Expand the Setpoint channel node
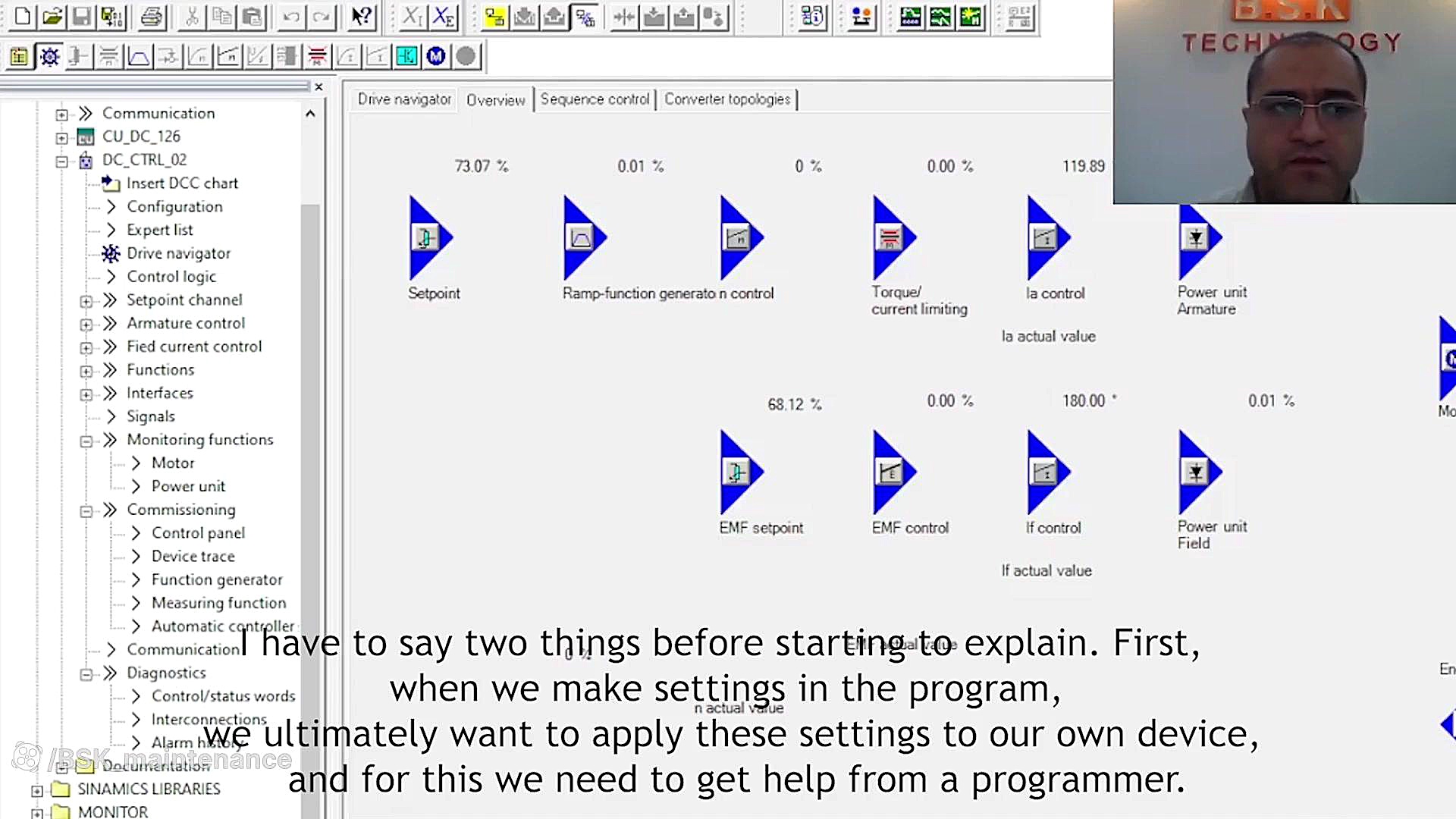 (86, 301)
